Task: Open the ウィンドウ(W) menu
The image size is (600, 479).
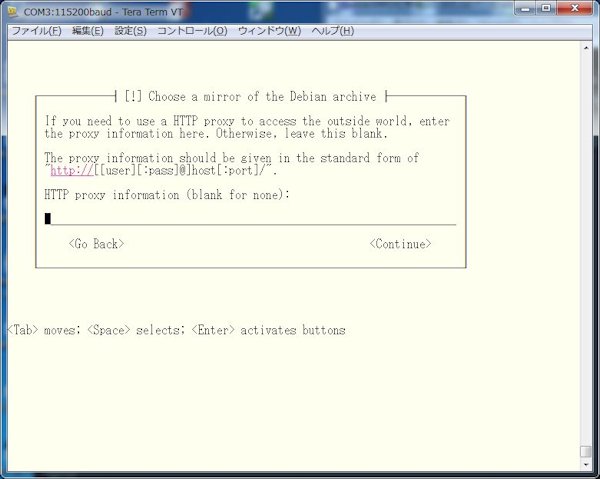Action: click(x=269, y=31)
